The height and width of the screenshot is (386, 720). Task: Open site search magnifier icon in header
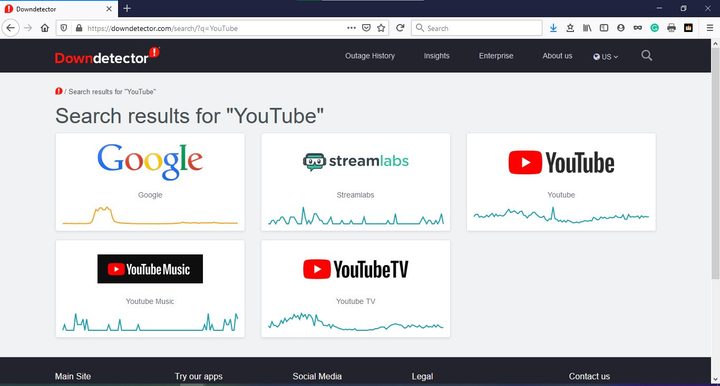click(647, 56)
